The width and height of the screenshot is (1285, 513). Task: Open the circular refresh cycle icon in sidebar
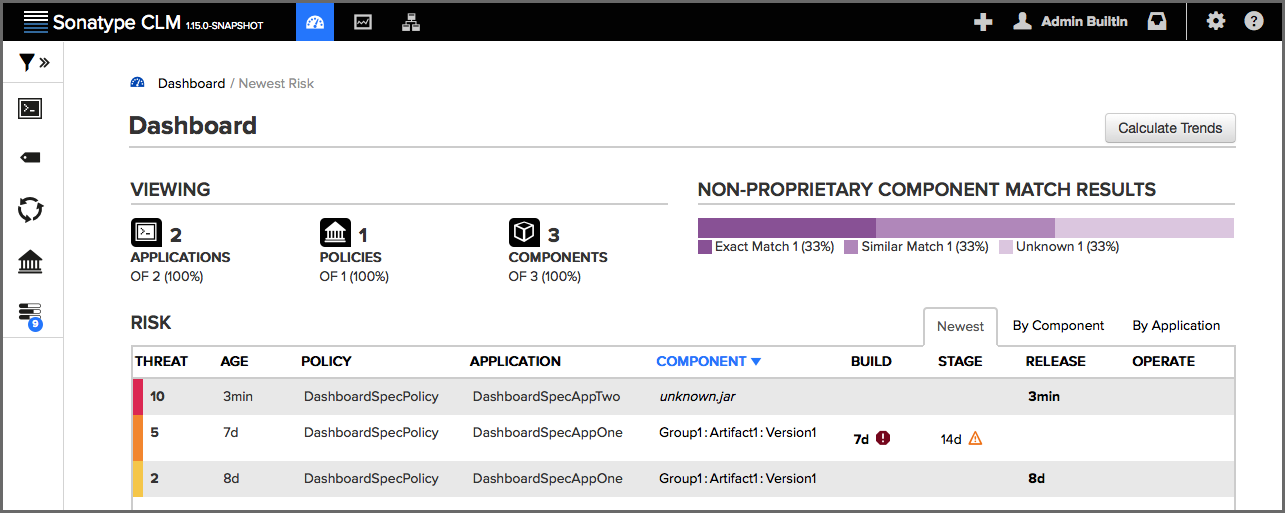(x=31, y=210)
